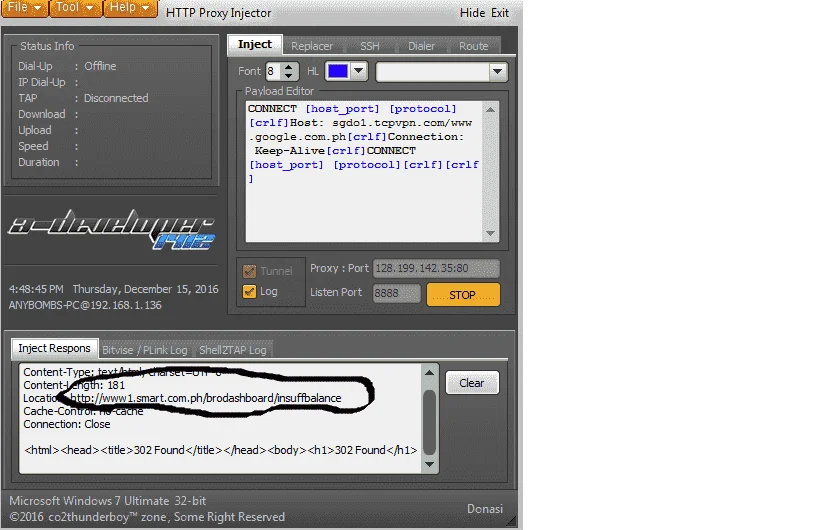Click the Dial-Up 'Offline' status
Image resolution: width=816 pixels, height=530 pixels.
(x=100, y=66)
